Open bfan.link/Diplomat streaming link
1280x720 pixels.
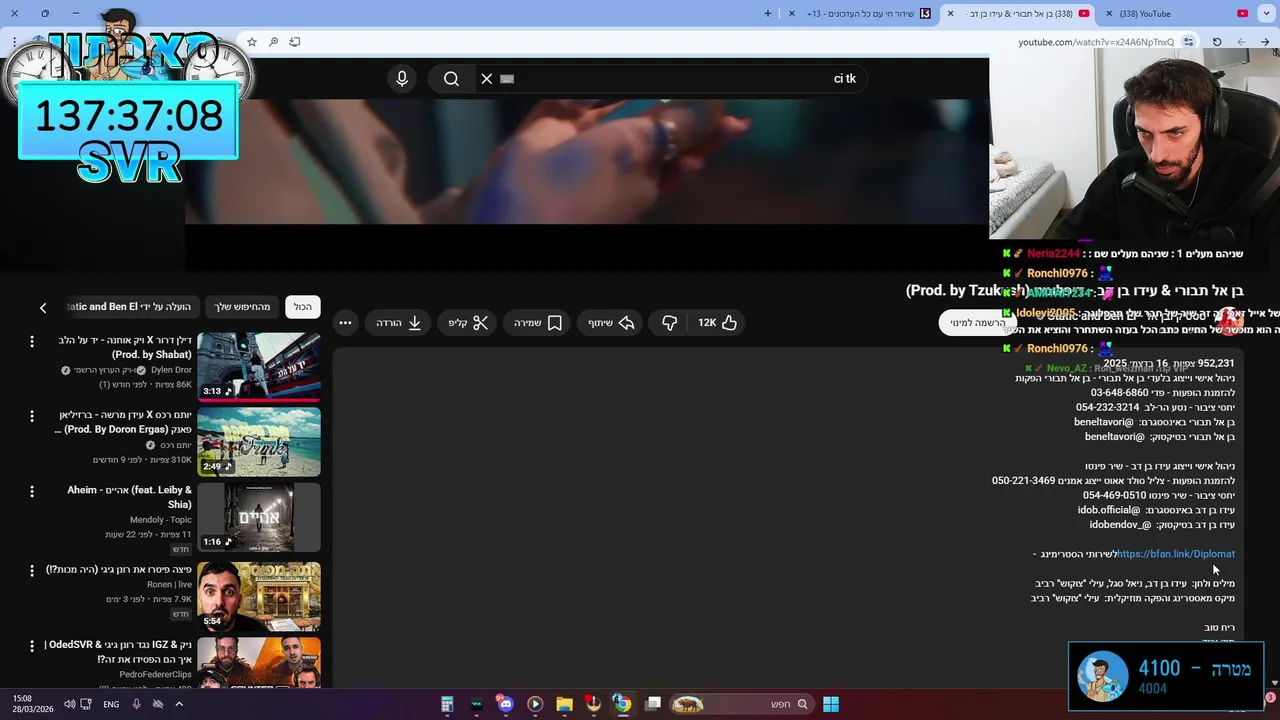[1176, 554]
